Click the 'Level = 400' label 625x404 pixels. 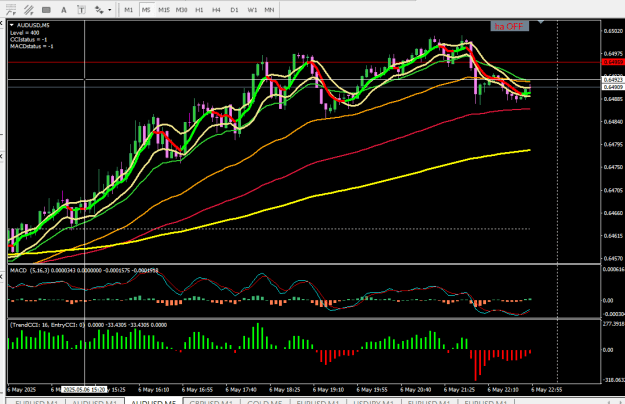25,33
